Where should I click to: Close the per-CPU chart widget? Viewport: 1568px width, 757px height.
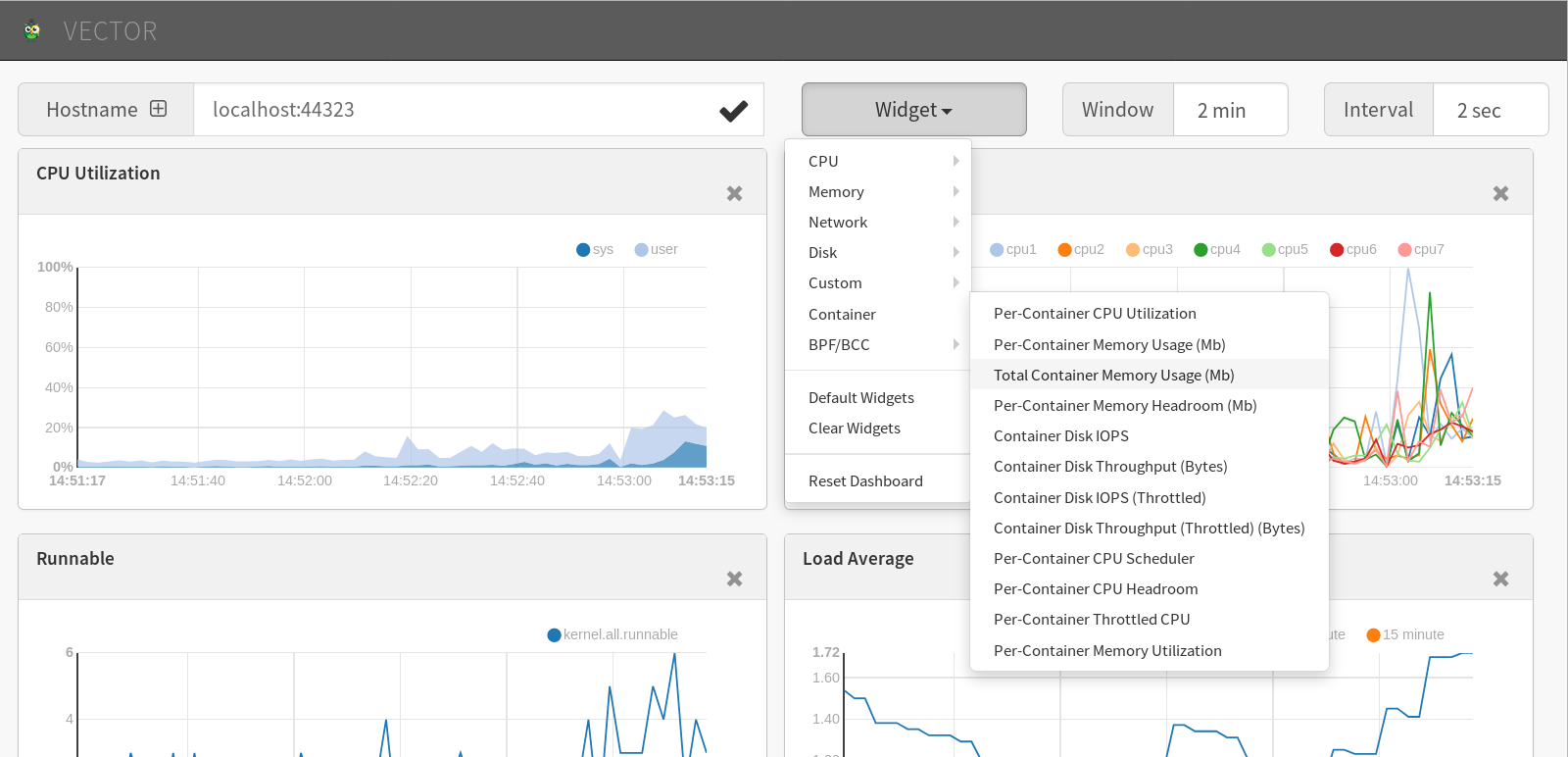click(1500, 194)
